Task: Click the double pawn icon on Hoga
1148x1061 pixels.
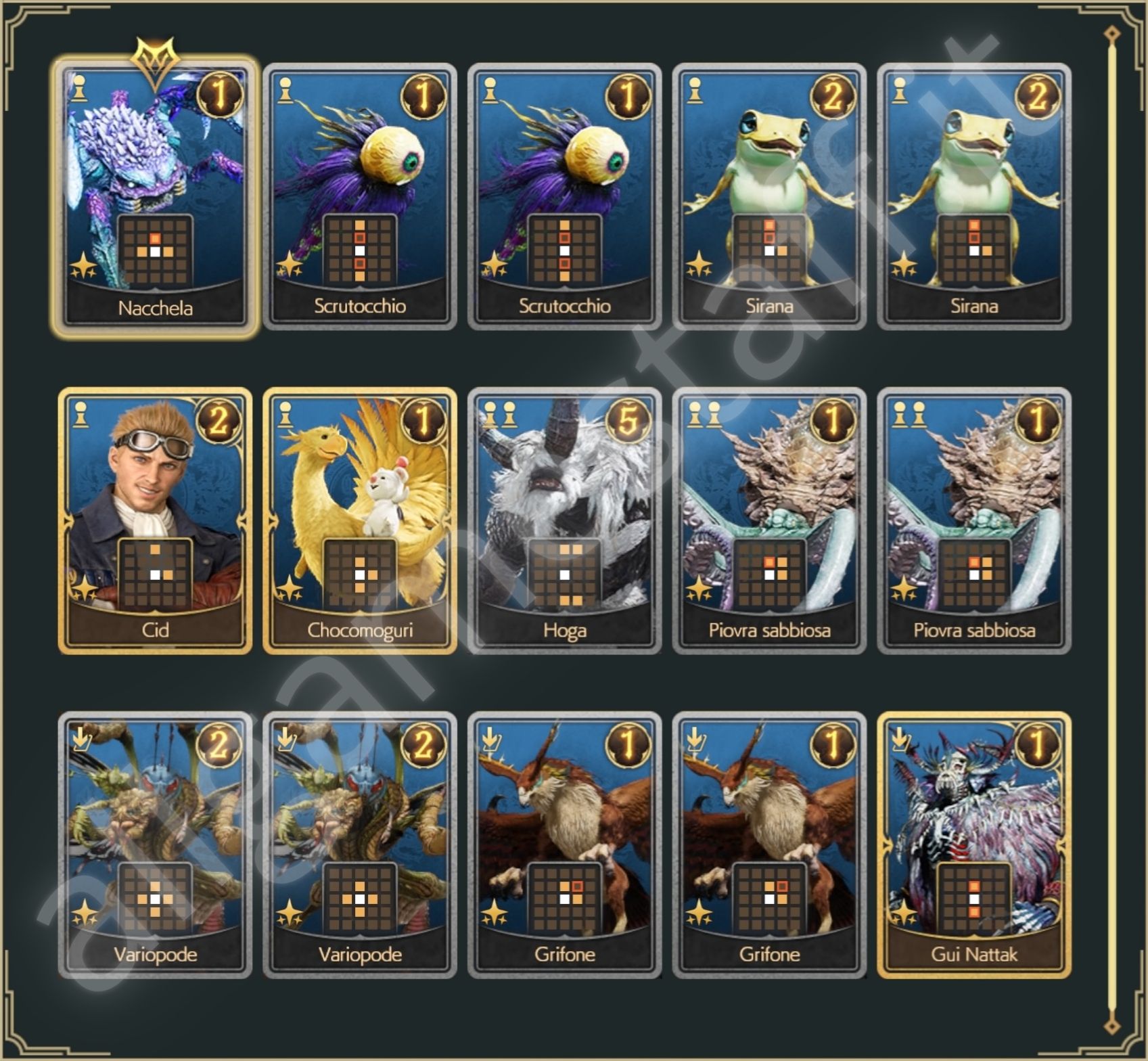Action: 499,414
